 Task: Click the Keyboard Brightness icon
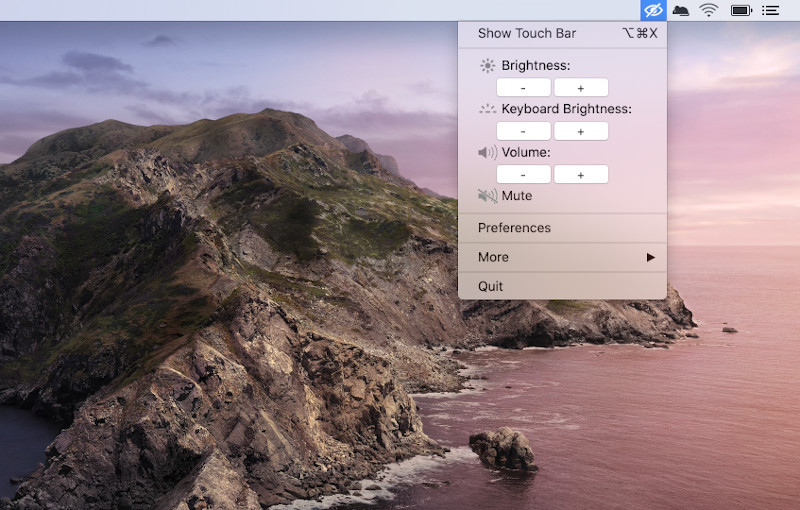(x=487, y=109)
